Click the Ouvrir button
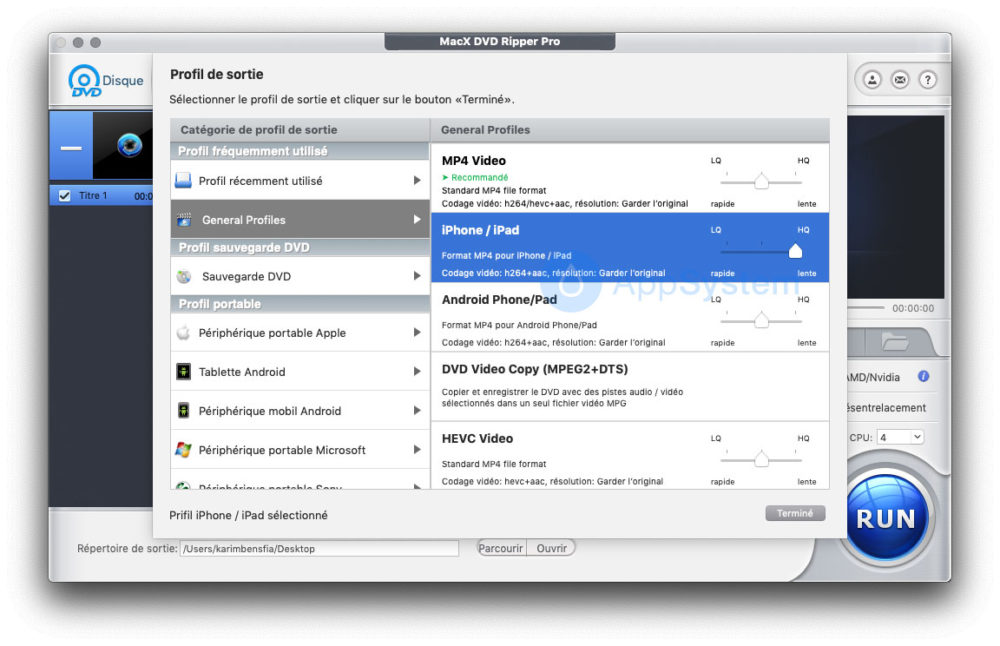The width and height of the screenshot is (1000, 646). click(552, 548)
